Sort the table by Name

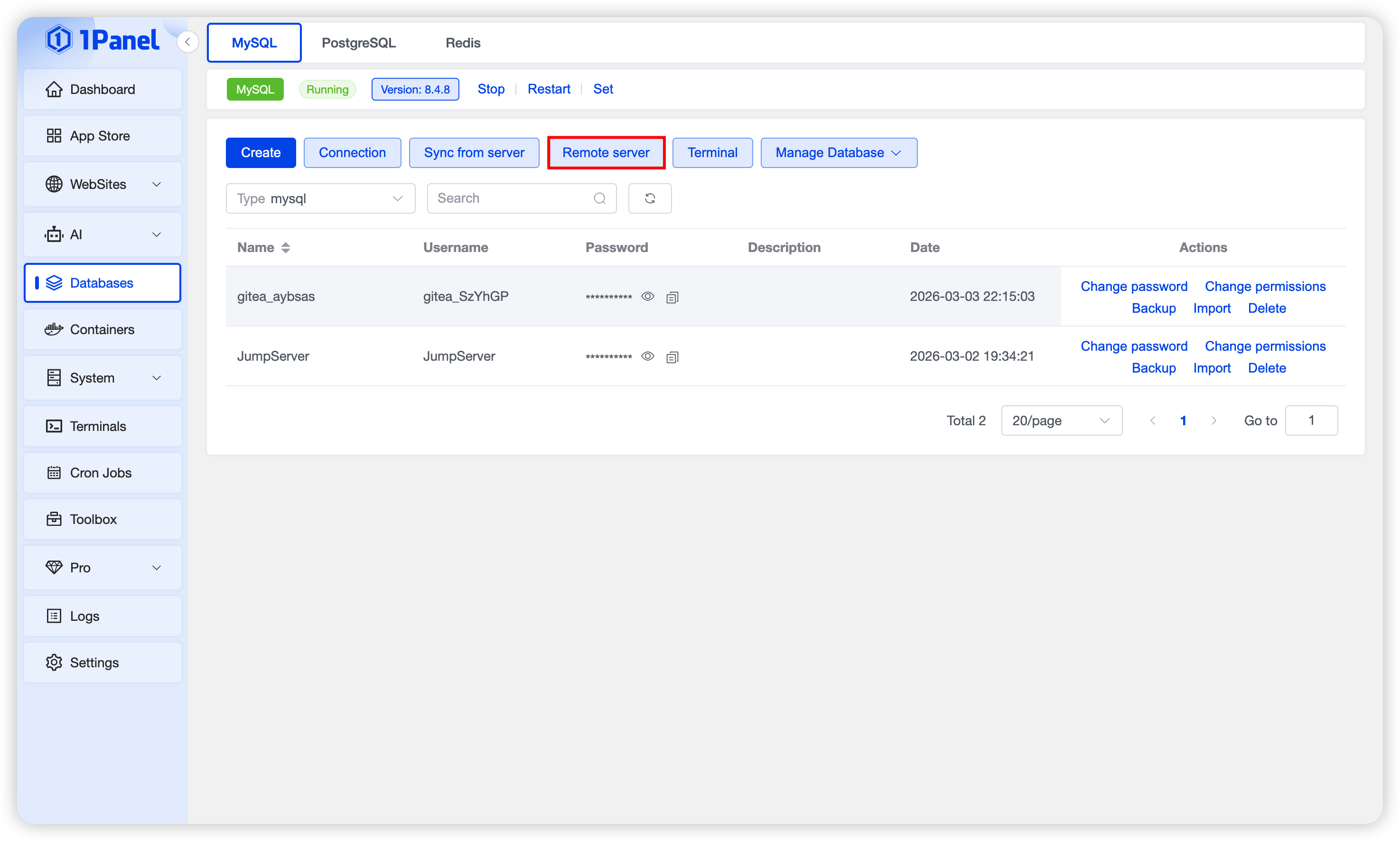(286, 248)
